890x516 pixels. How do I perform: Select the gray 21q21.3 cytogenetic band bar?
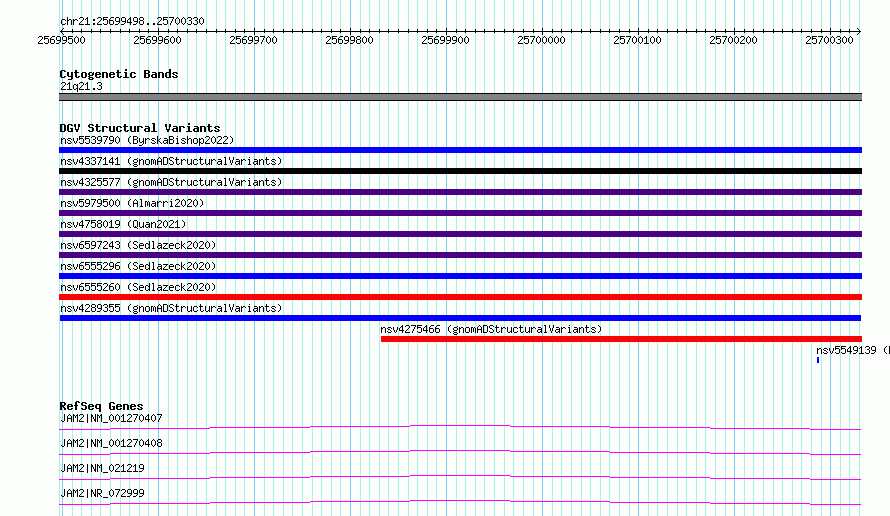[460, 97]
